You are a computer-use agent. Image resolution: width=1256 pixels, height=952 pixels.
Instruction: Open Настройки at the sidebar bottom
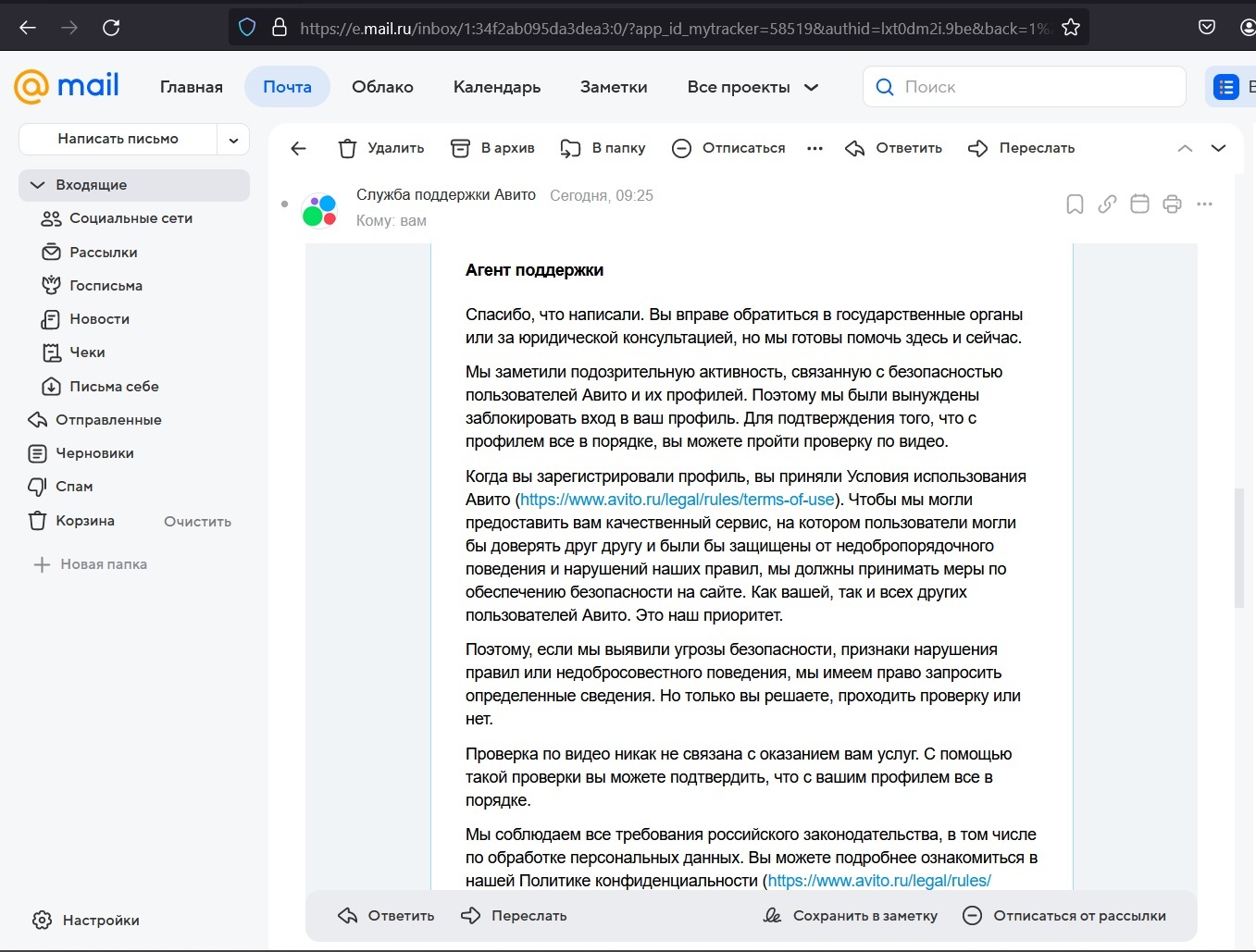point(86,921)
